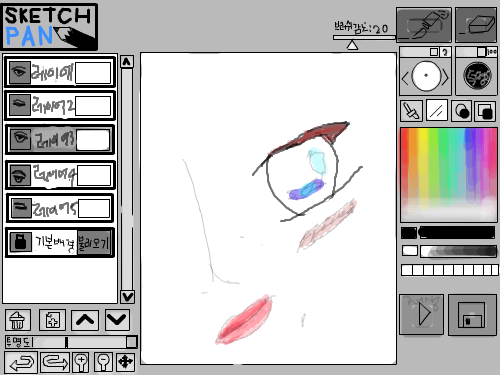
Task: Click the grayscale gradient bar
Action: (459, 251)
